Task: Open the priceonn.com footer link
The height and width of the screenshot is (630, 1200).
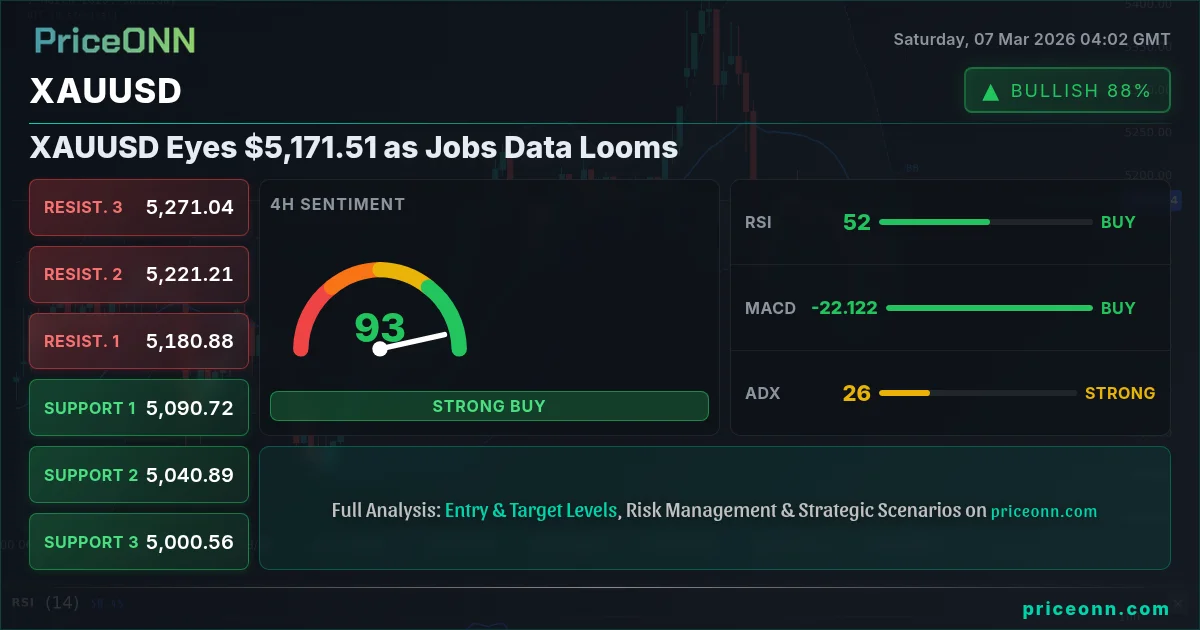Action: (x=1096, y=609)
